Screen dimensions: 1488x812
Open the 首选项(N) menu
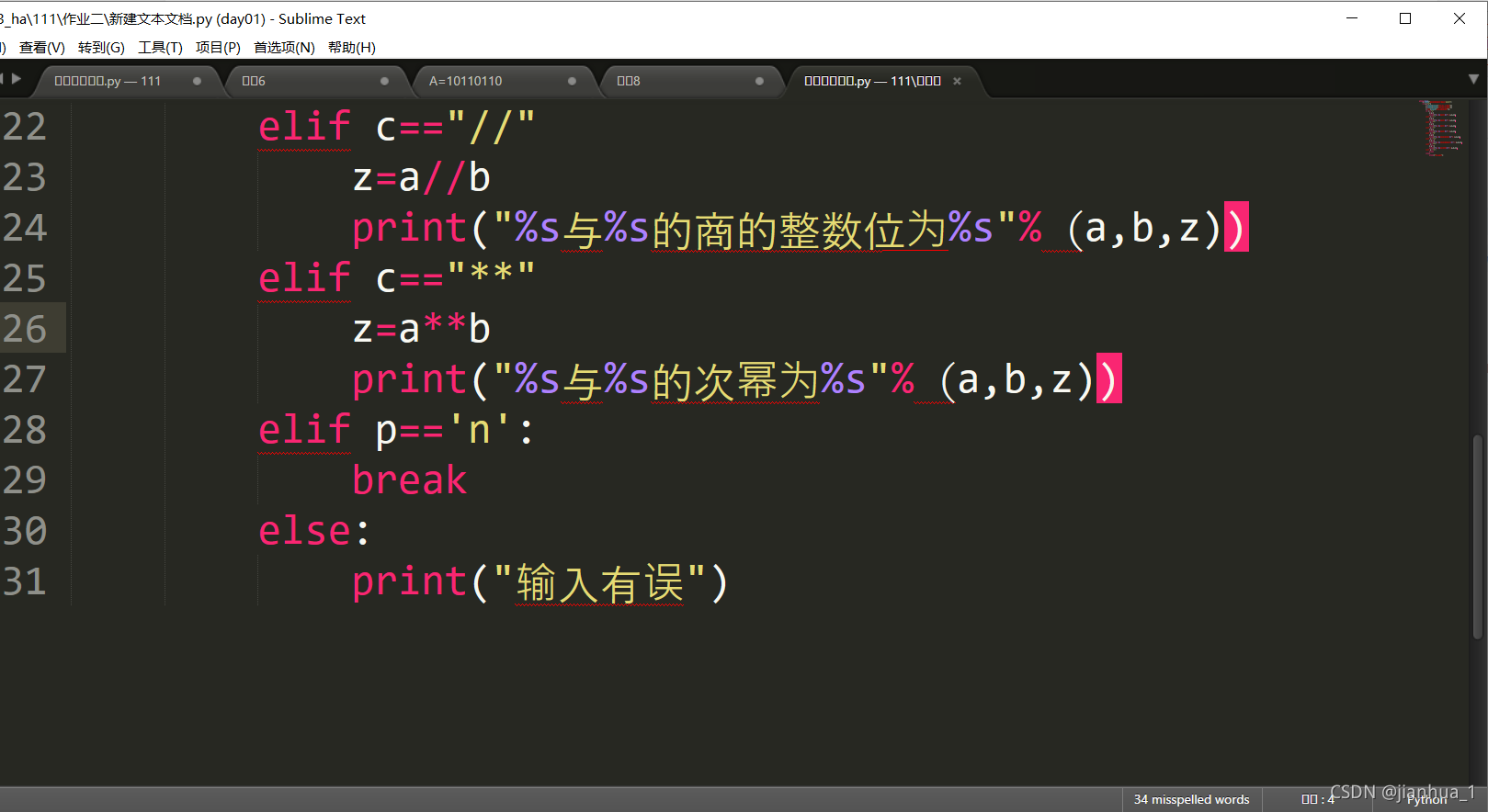click(x=284, y=48)
